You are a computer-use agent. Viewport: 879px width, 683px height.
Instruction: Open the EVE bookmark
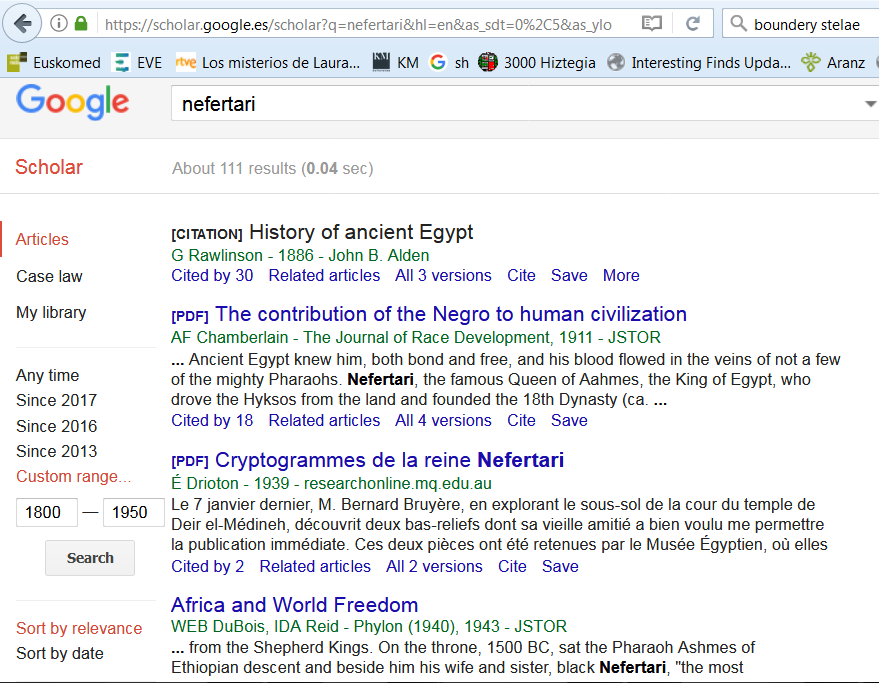tap(137, 62)
